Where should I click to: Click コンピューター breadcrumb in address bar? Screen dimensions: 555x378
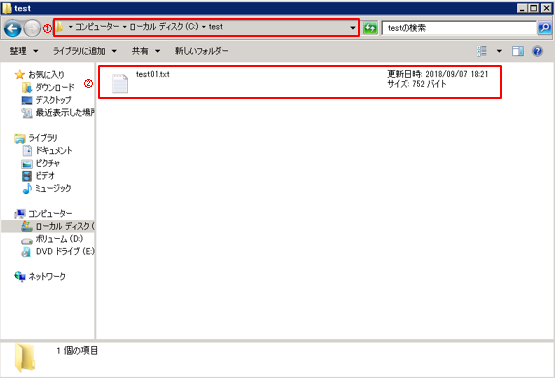pos(97,27)
